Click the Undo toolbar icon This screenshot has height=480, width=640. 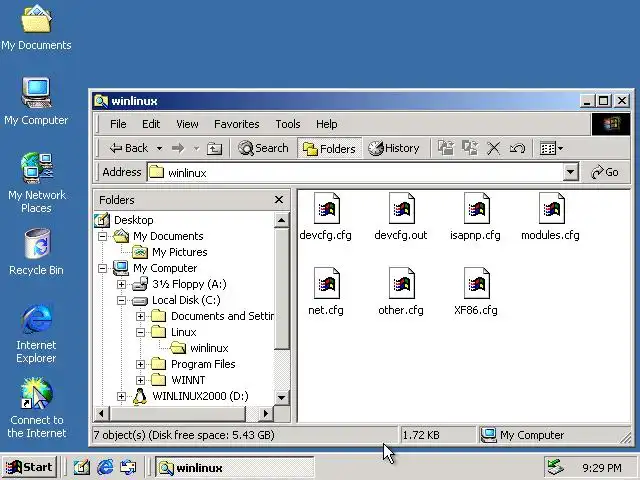tap(517, 148)
